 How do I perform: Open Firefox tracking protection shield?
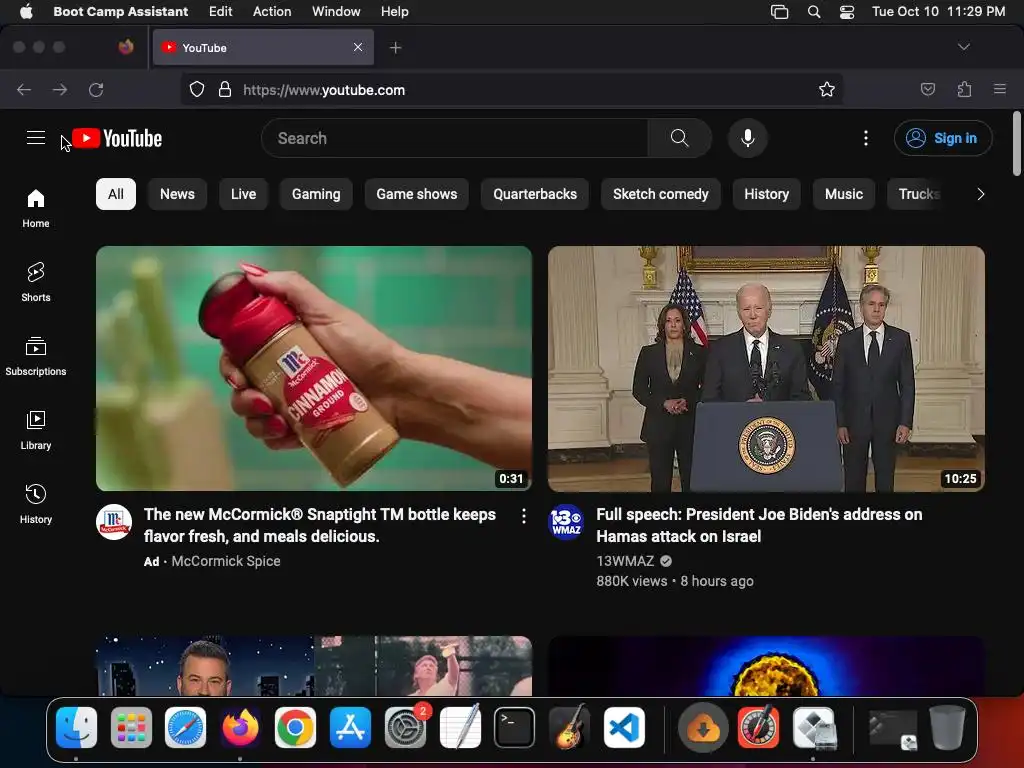pos(197,89)
